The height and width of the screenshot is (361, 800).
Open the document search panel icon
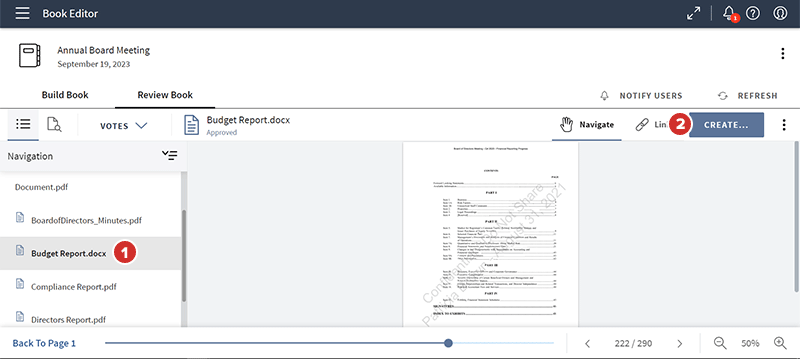[54, 125]
